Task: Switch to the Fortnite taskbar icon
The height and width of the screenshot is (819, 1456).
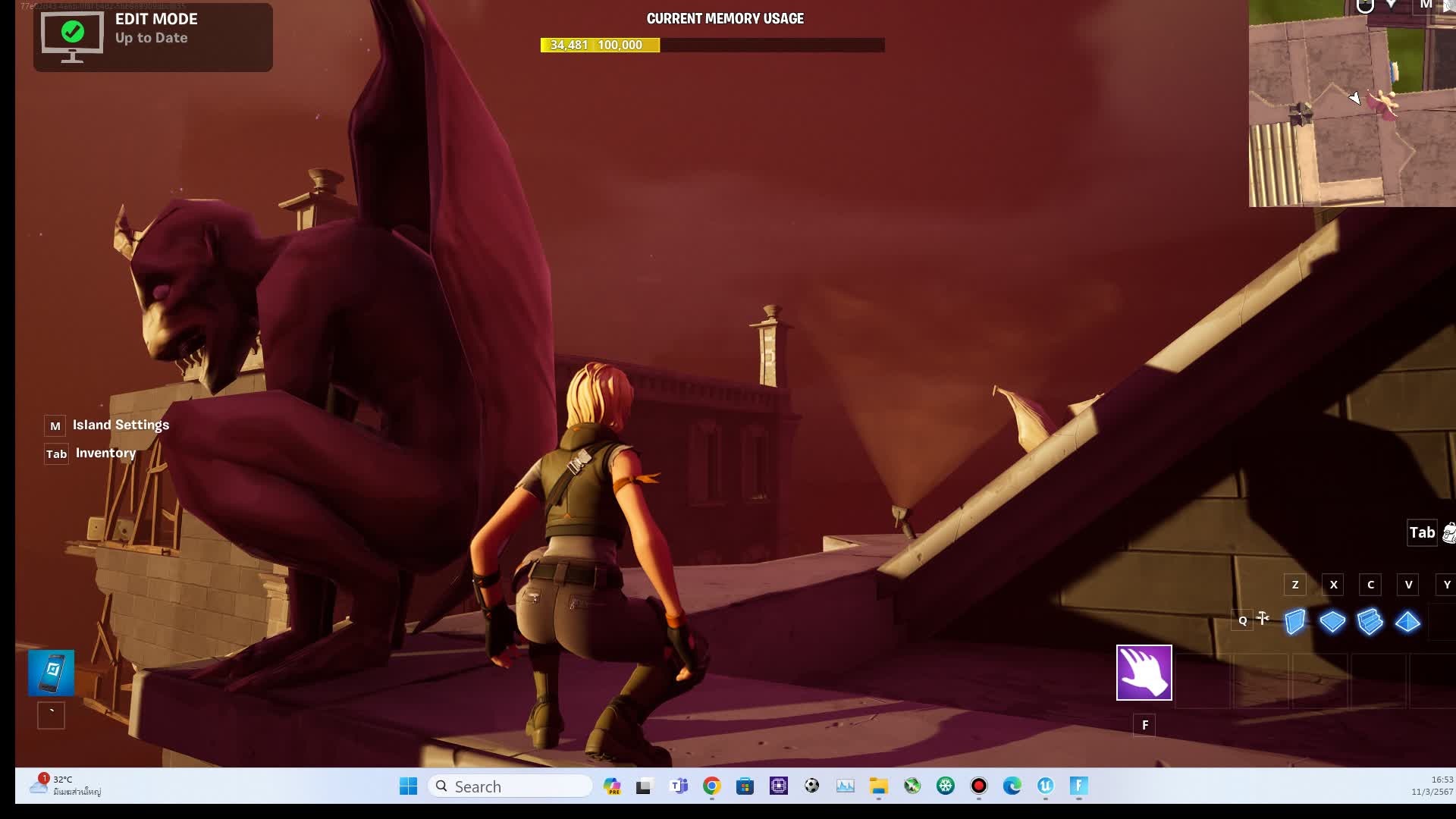Action: (1078, 786)
